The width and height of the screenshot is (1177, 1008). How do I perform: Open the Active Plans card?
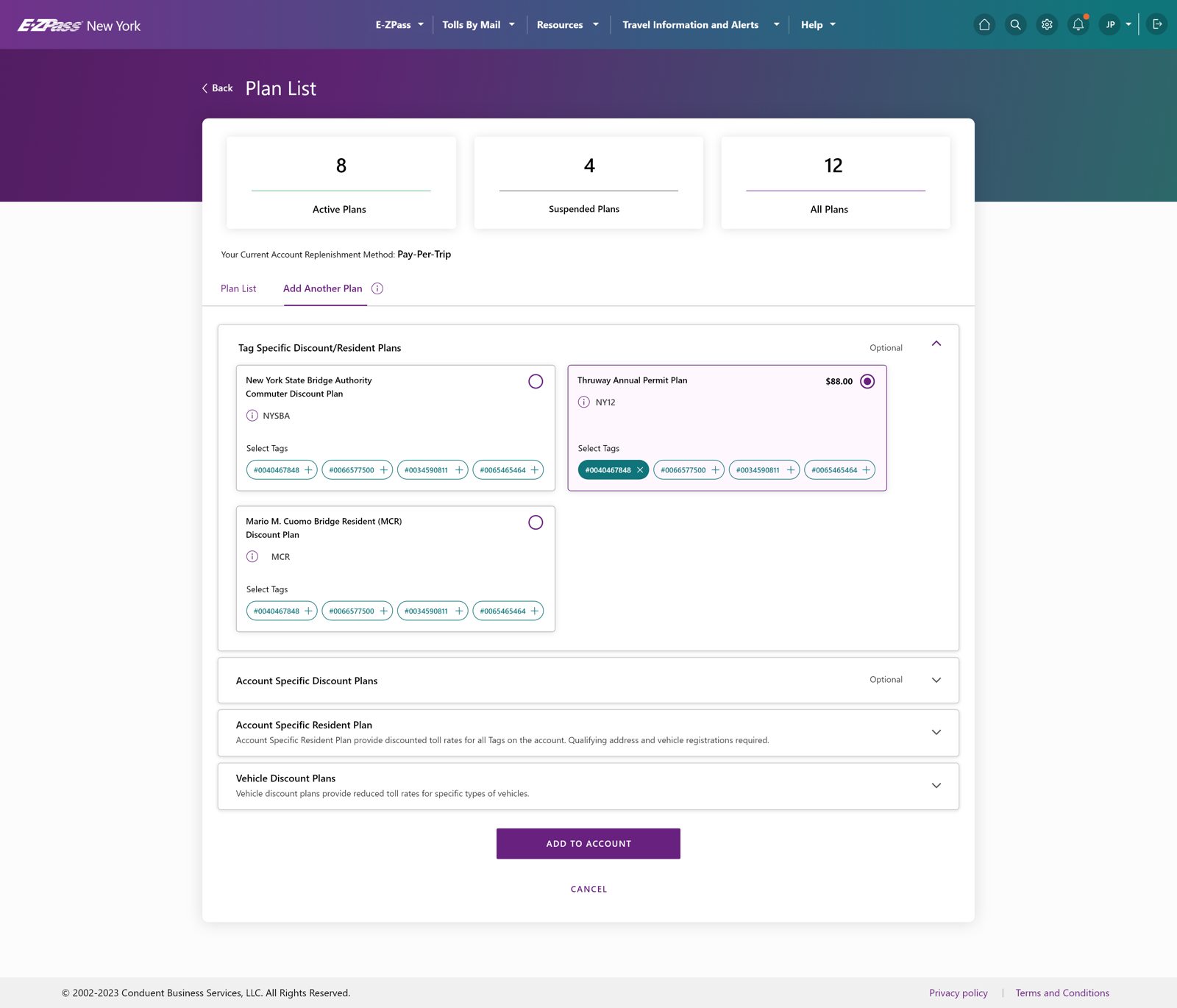[341, 182]
